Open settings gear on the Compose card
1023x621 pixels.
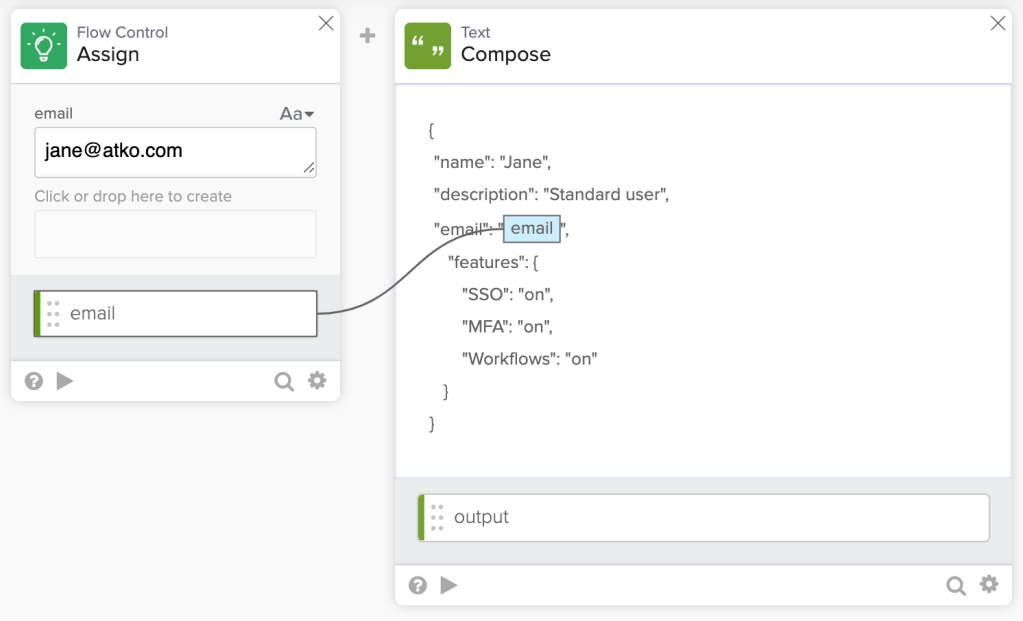(x=989, y=585)
